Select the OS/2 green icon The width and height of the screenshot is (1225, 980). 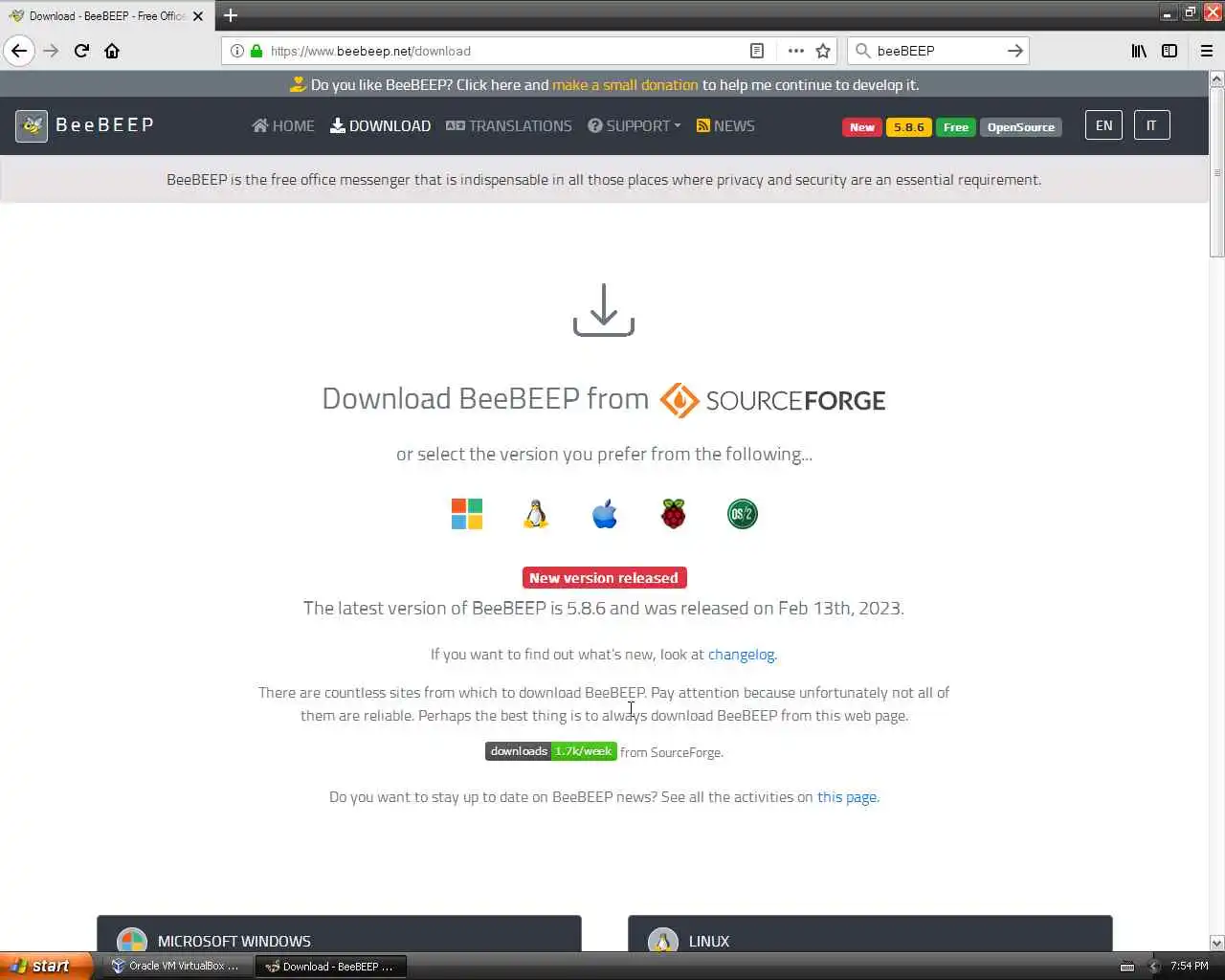point(743,514)
